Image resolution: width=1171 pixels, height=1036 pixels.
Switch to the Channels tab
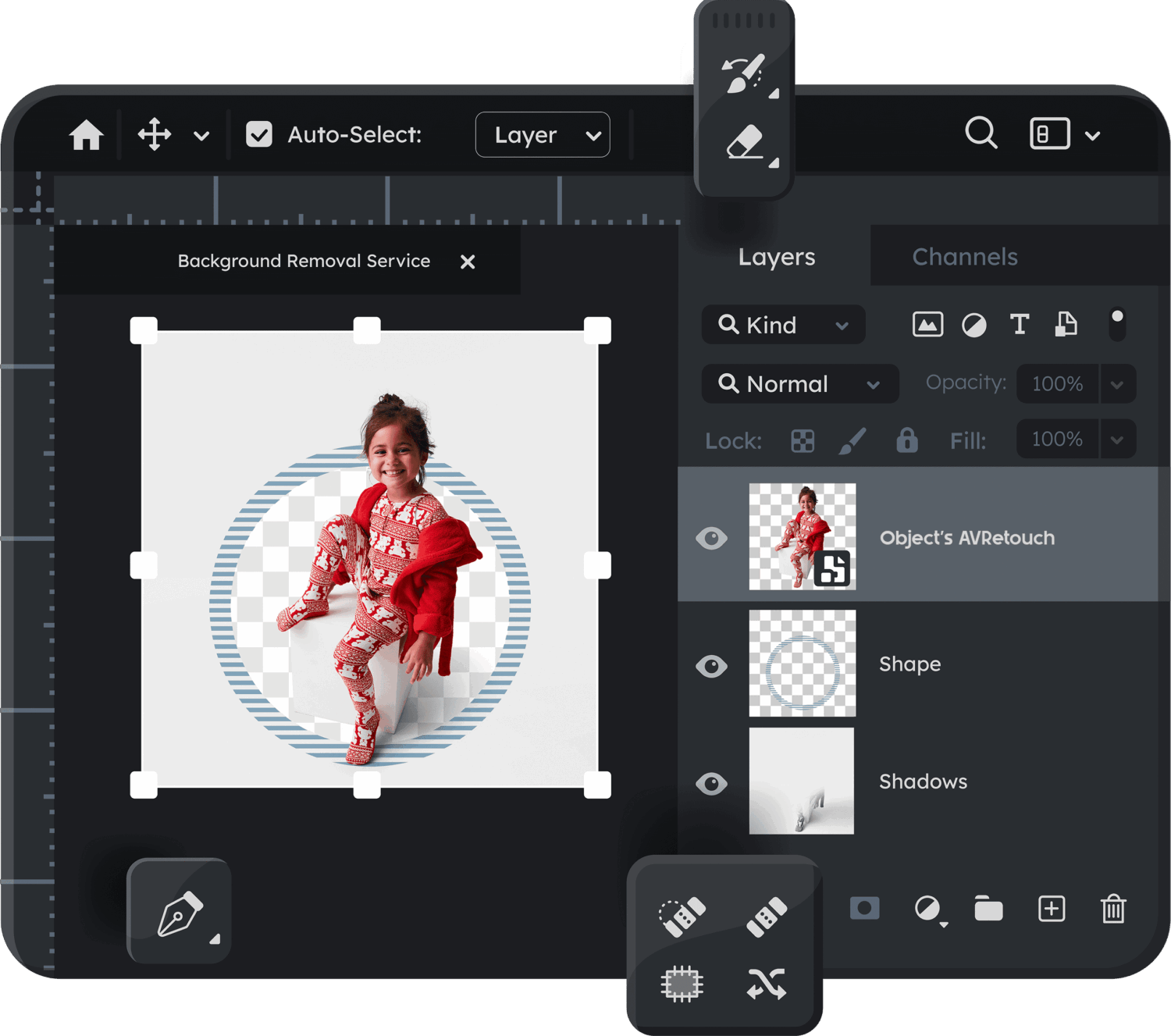point(965,257)
